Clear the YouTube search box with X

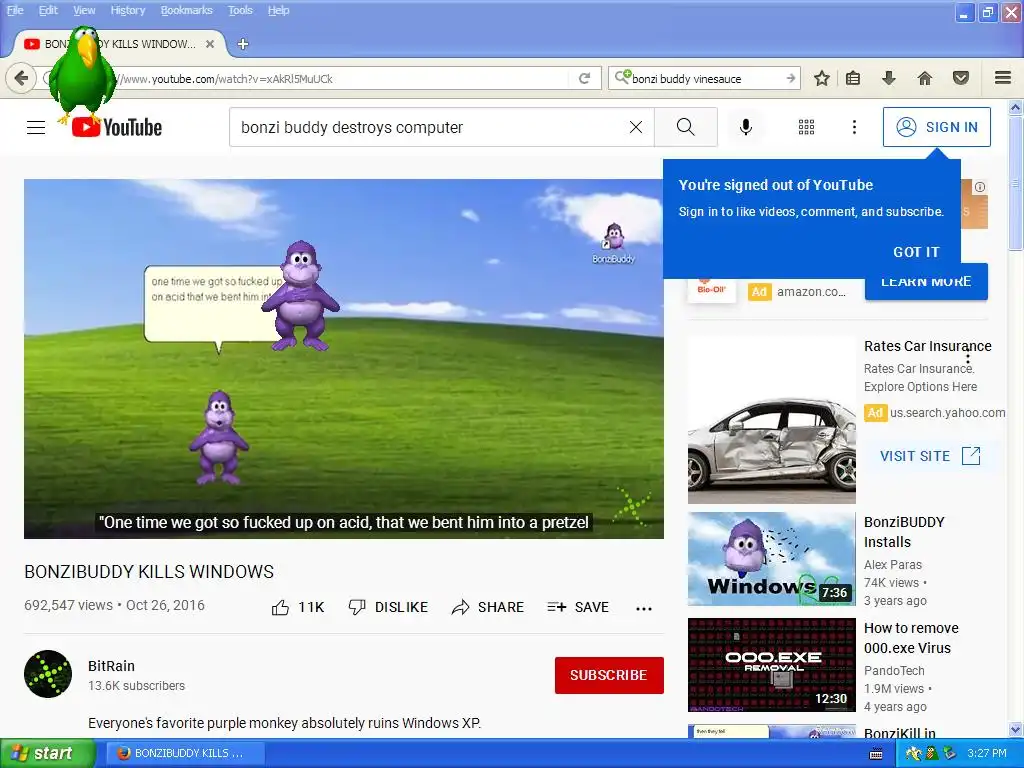click(636, 127)
